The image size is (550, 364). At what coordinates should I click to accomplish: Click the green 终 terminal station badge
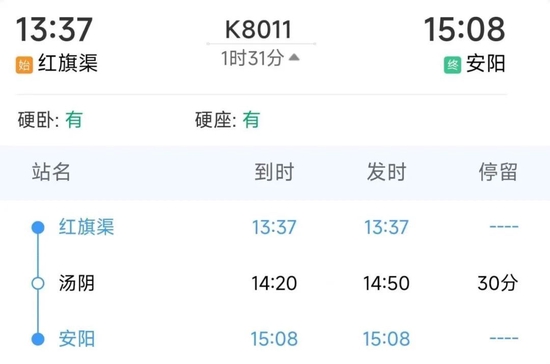point(452,65)
